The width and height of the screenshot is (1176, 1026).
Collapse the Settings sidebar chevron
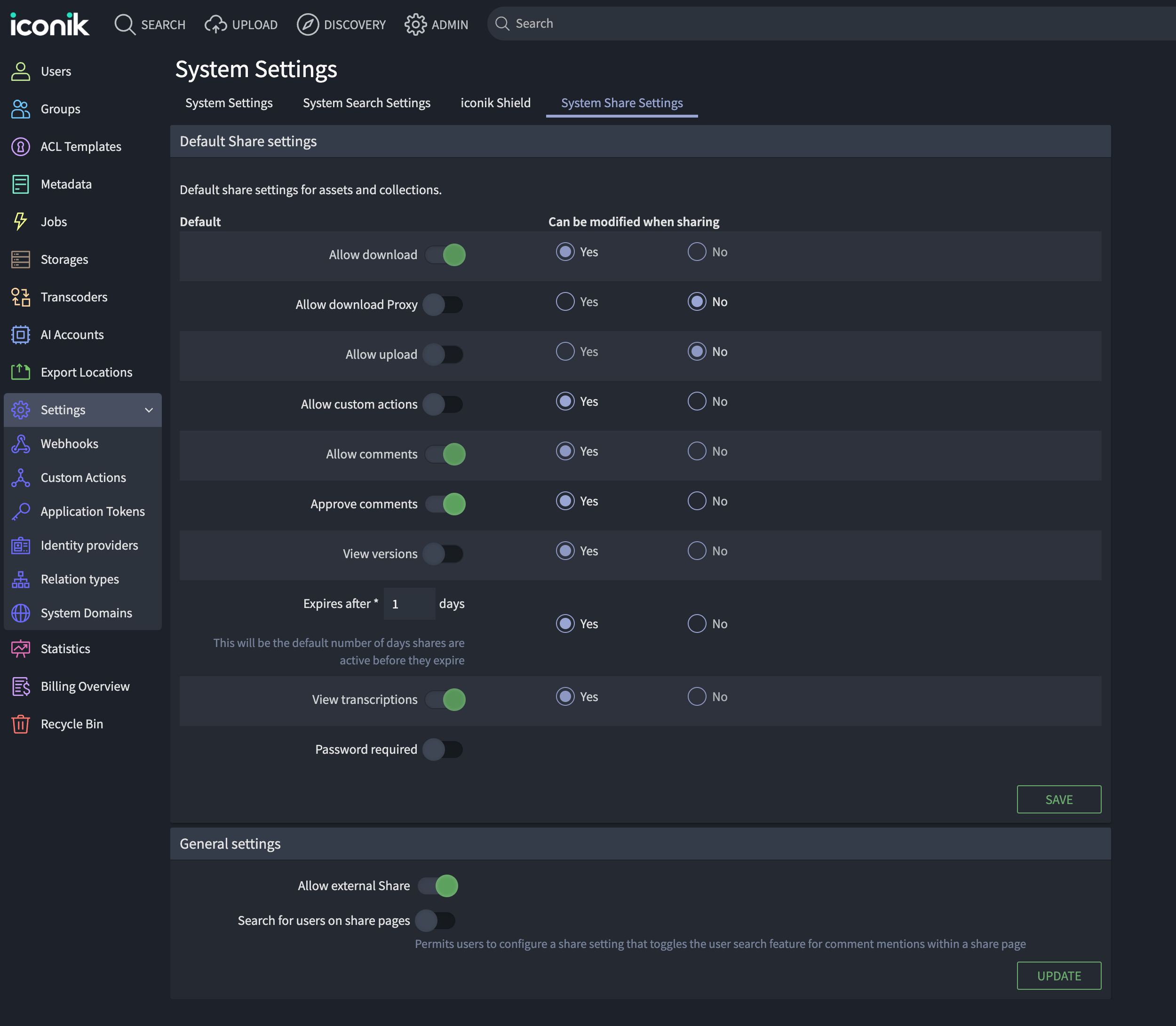pos(149,410)
